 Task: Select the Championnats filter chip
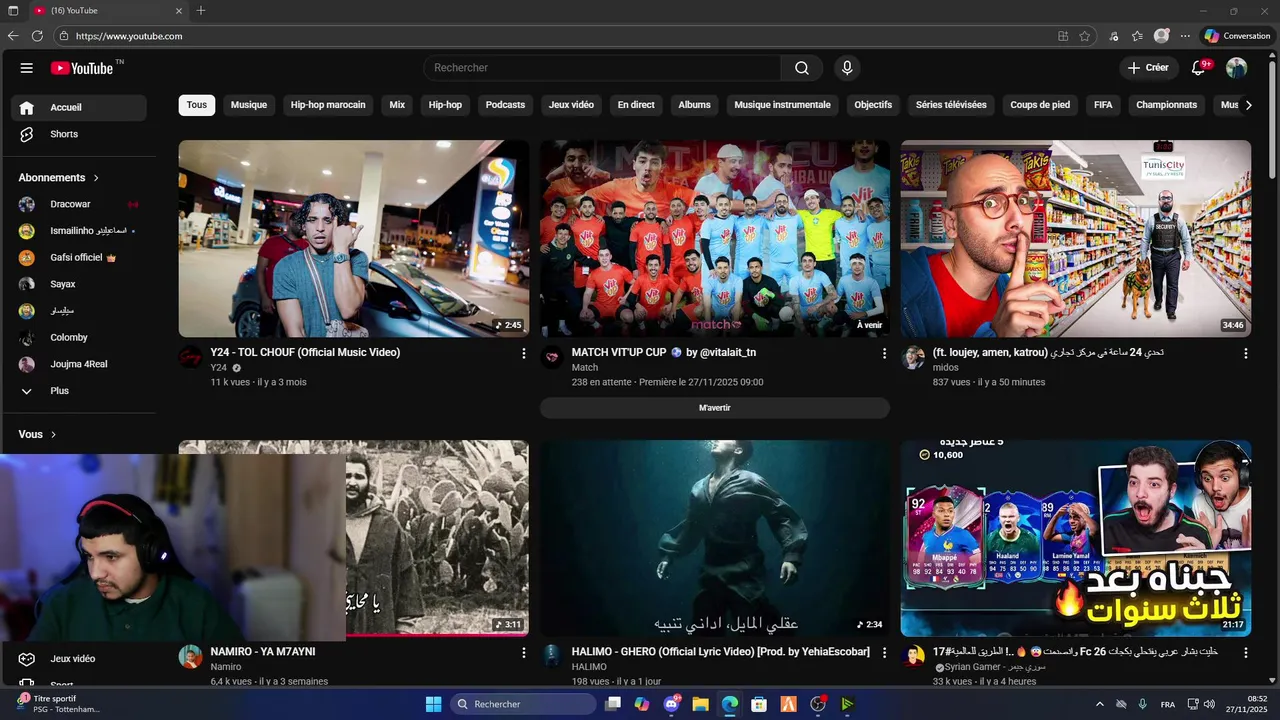coord(1166,105)
